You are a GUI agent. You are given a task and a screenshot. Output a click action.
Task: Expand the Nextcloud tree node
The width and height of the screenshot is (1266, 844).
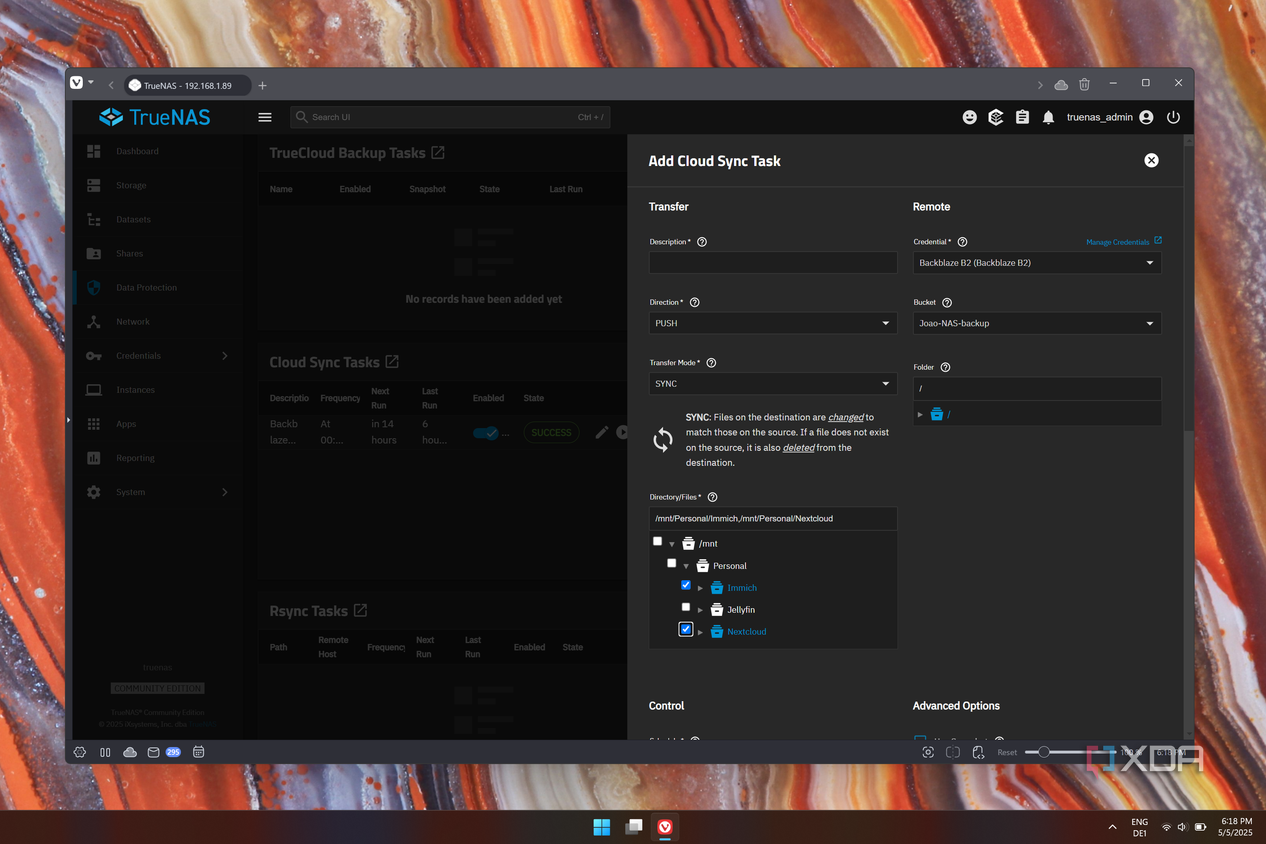pos(700,632)
